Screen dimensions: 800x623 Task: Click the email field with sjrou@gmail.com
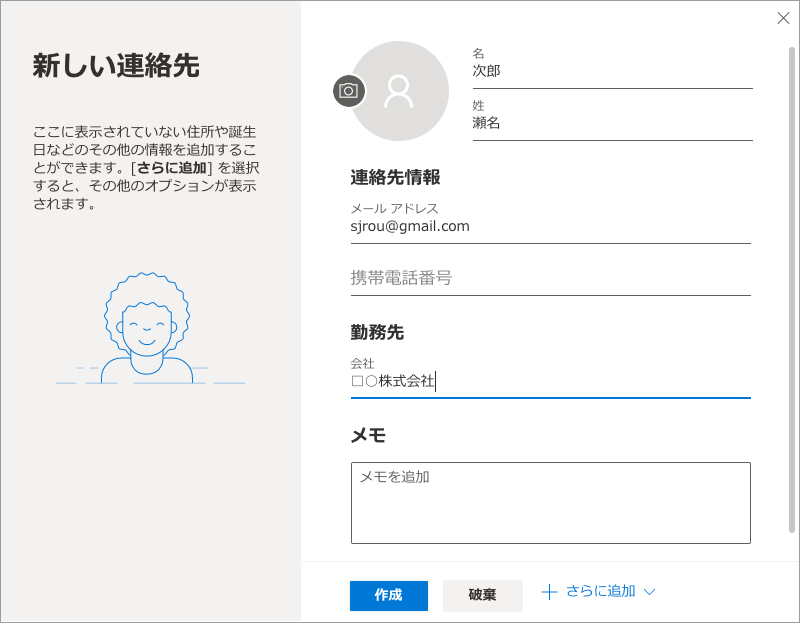550,227
